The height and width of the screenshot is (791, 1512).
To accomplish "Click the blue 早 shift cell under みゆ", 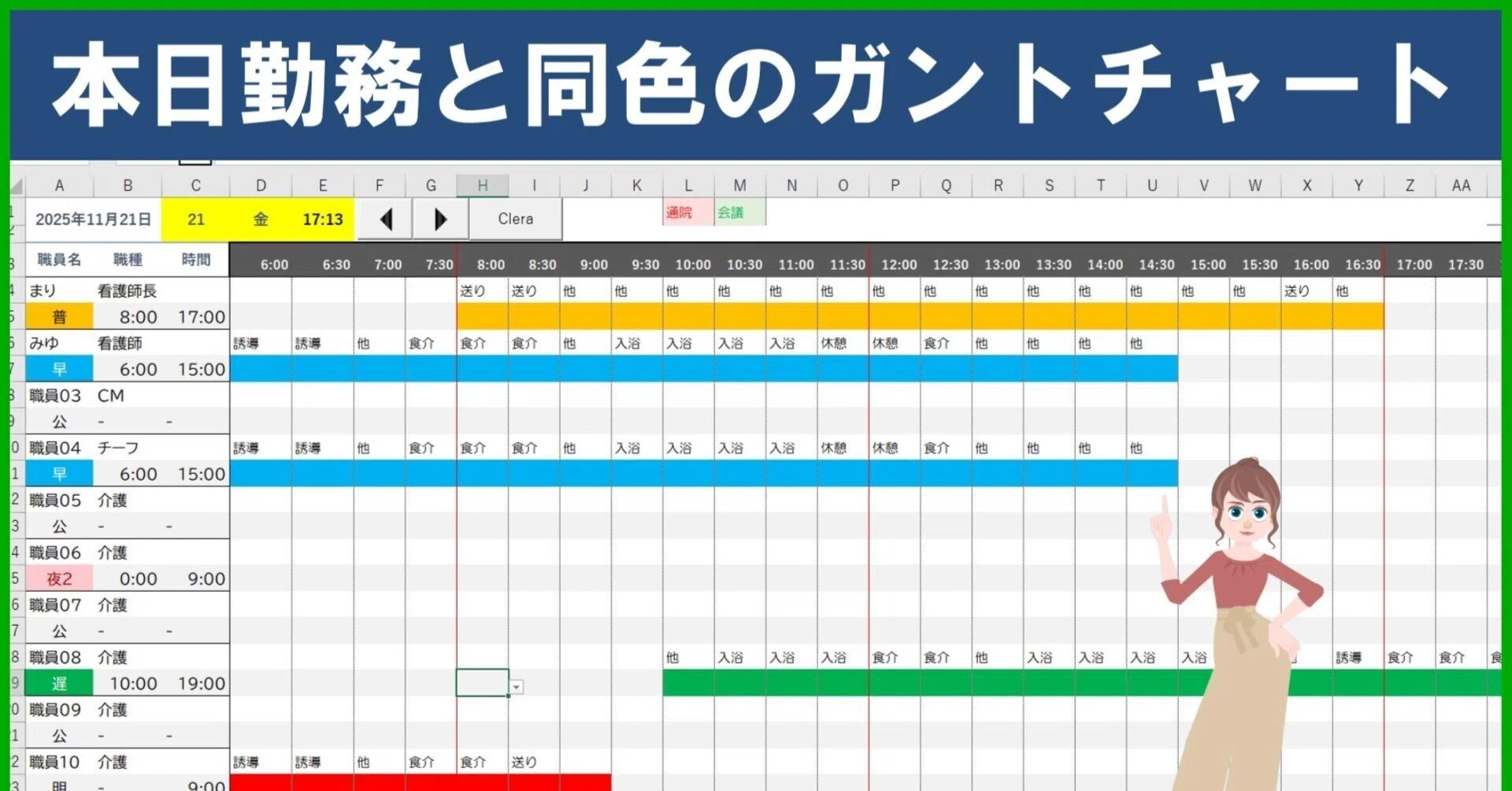I will 59,369.
